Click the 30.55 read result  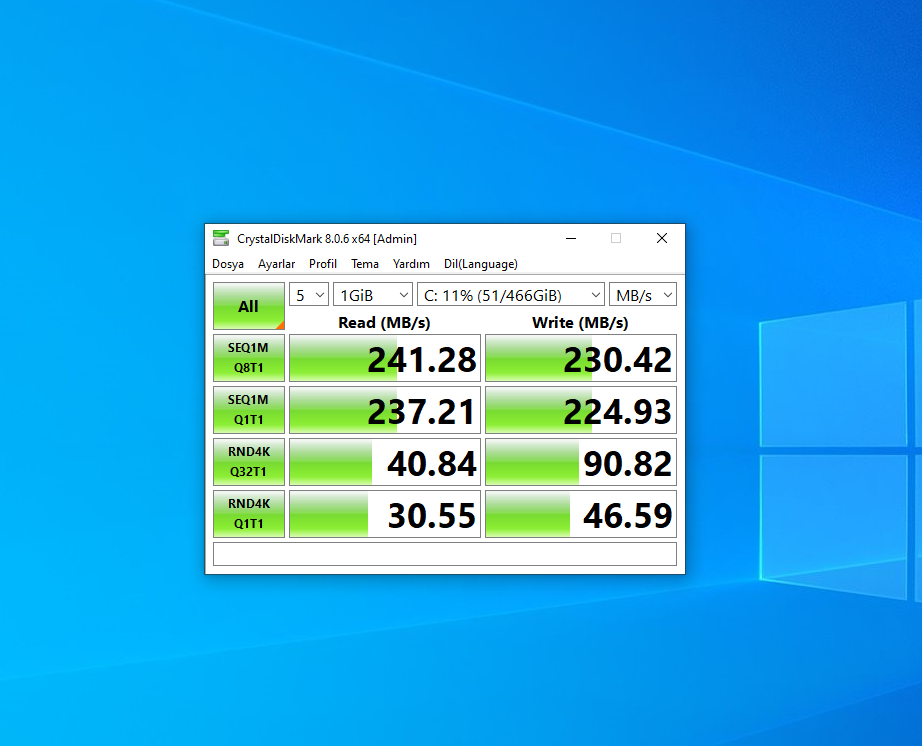click(x=385, y=514)
